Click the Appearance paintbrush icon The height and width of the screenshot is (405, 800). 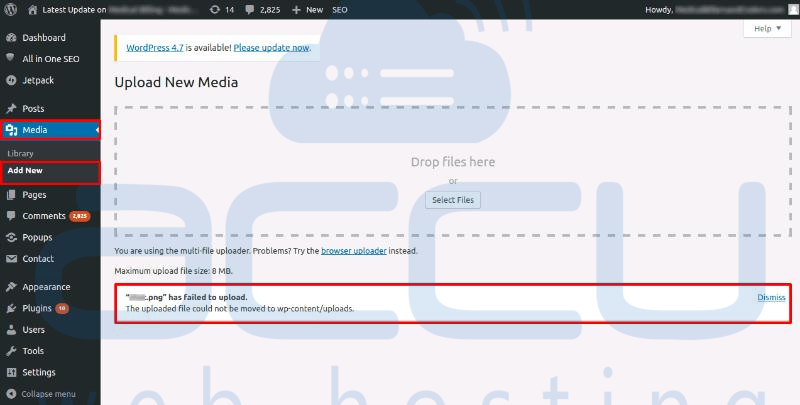[x=11, y=287]
